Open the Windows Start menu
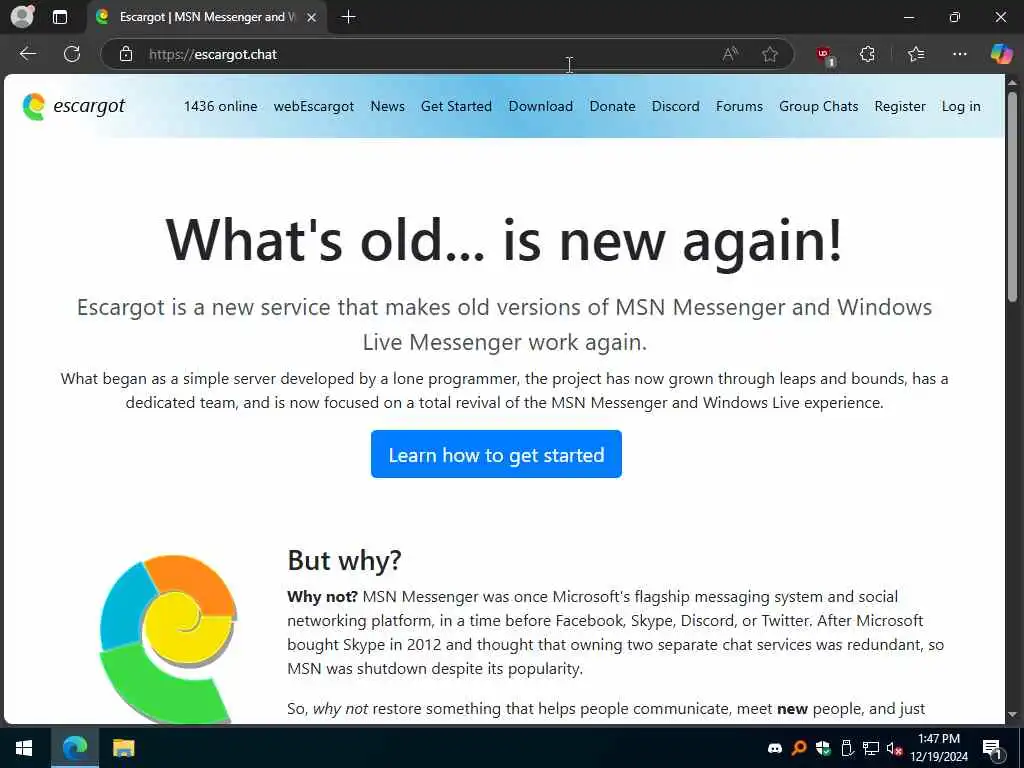The height and width of the screenshot is (768, 1024). (24, 748)
